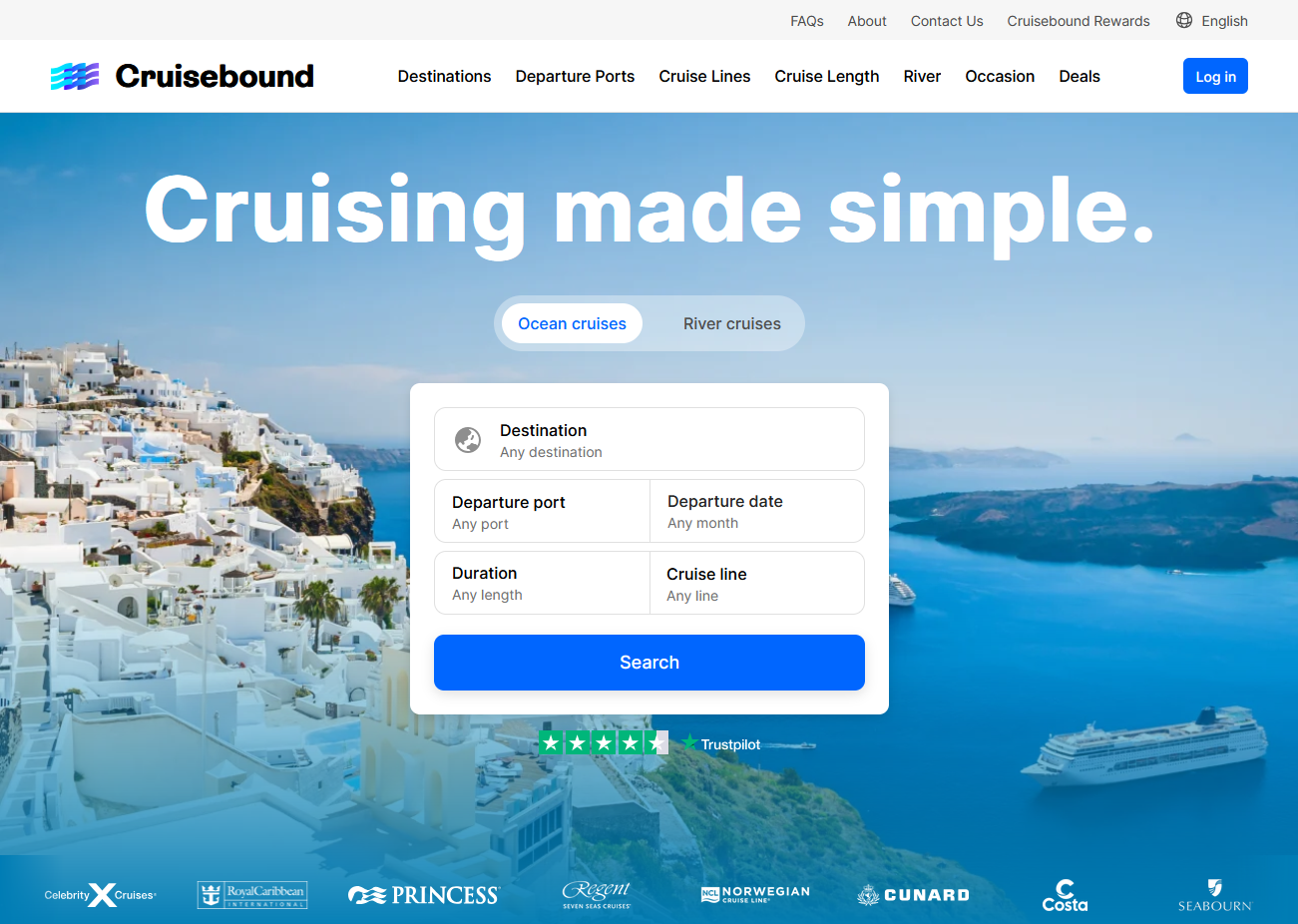The height and width of the screenshot is (924, 1298).
Task: Click the Norwegian Cruise Line logo
Action: click(755, 894)
